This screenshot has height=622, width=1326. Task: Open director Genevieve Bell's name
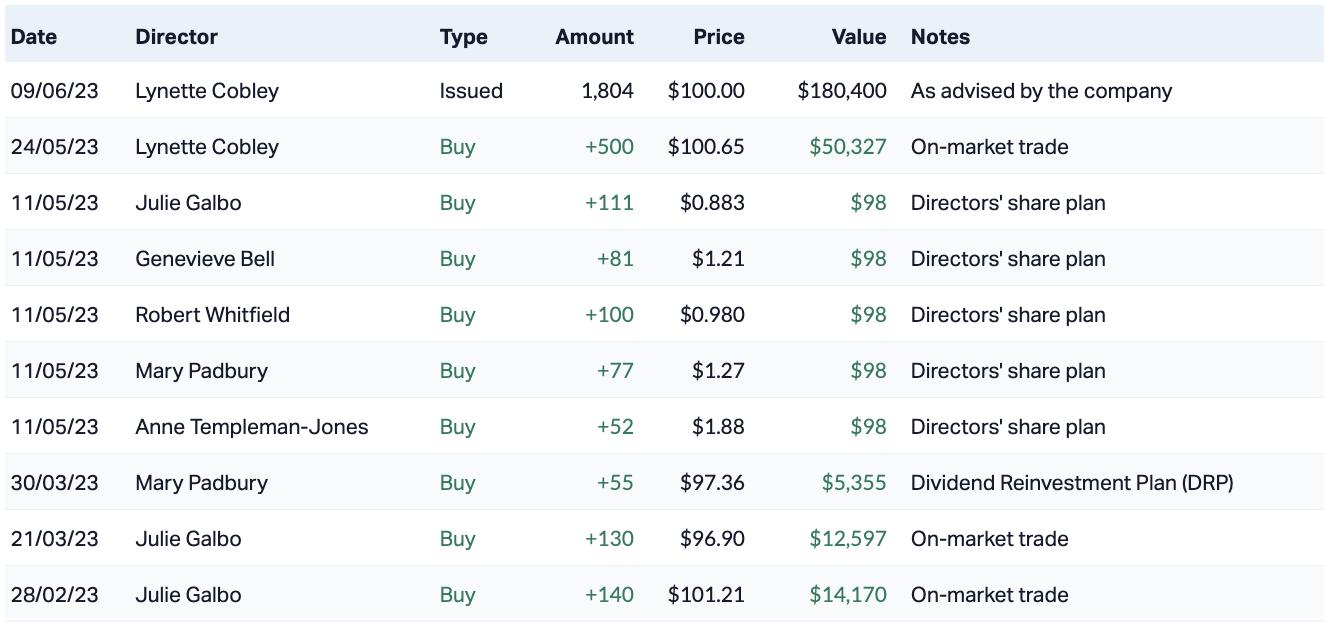(x=205, y=259)
